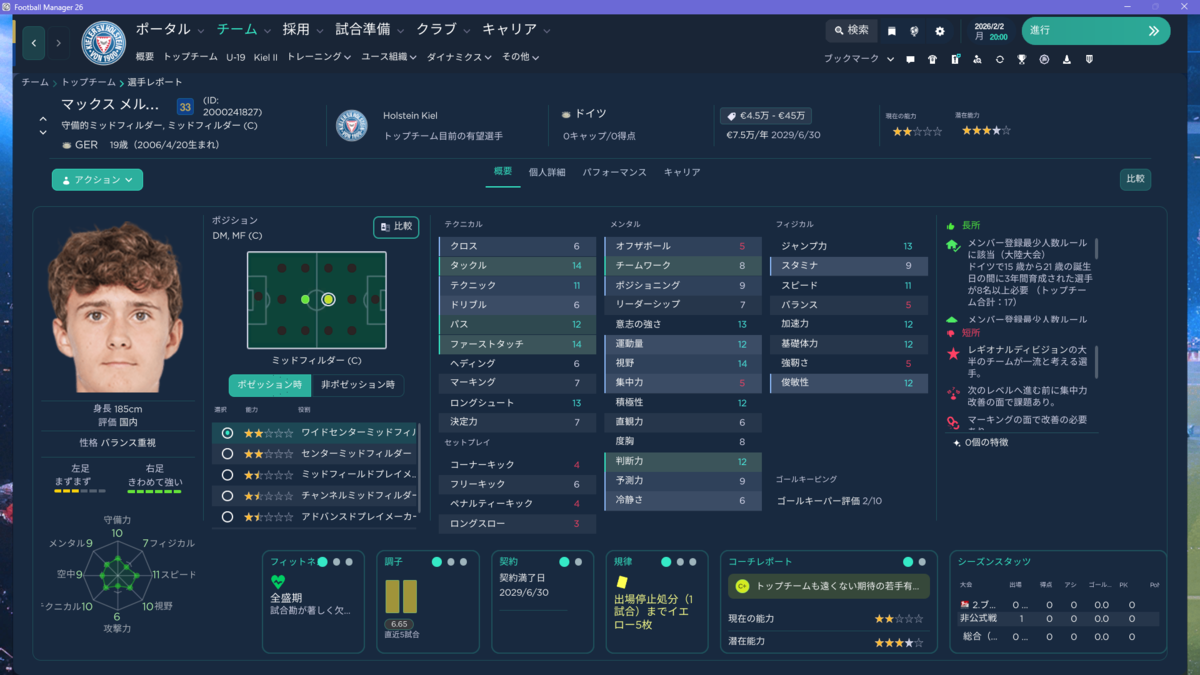Click the Holstein Kiel club crest in header
This screenshot has width=1200, height=675.
[x=102, y=43]
